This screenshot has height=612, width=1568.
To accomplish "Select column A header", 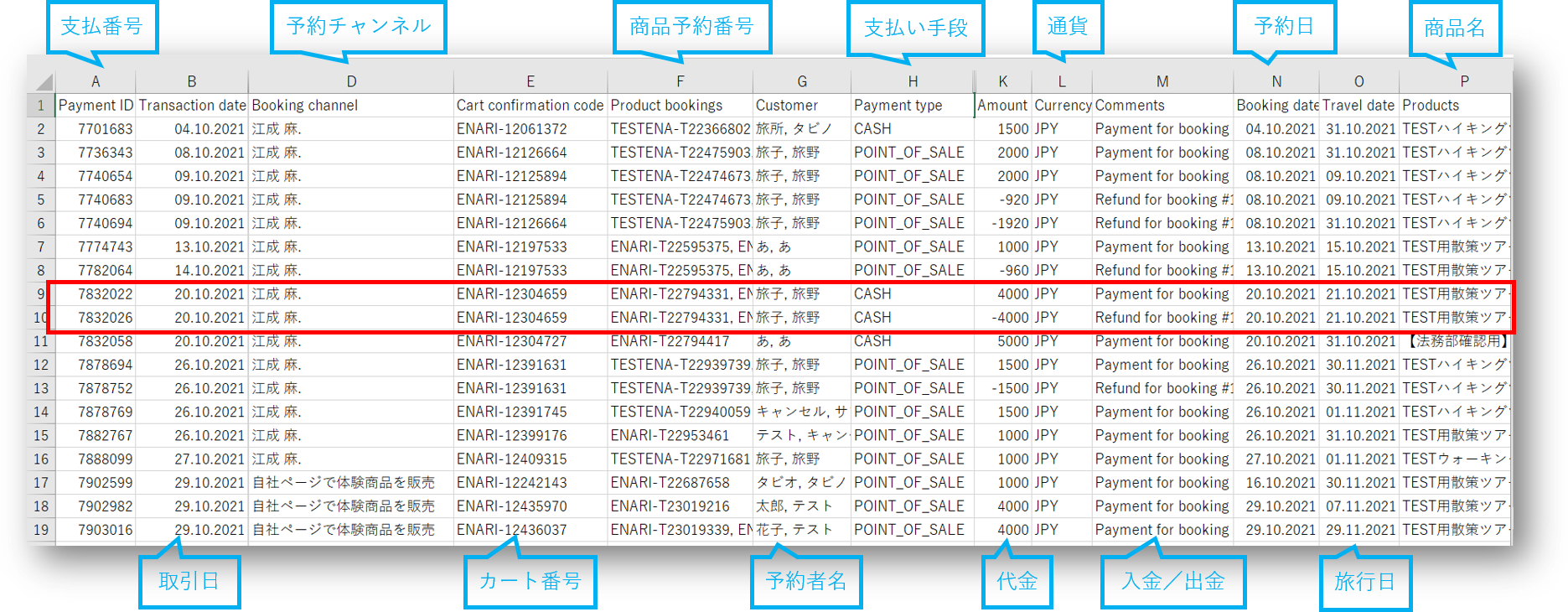I will (96, 81).
